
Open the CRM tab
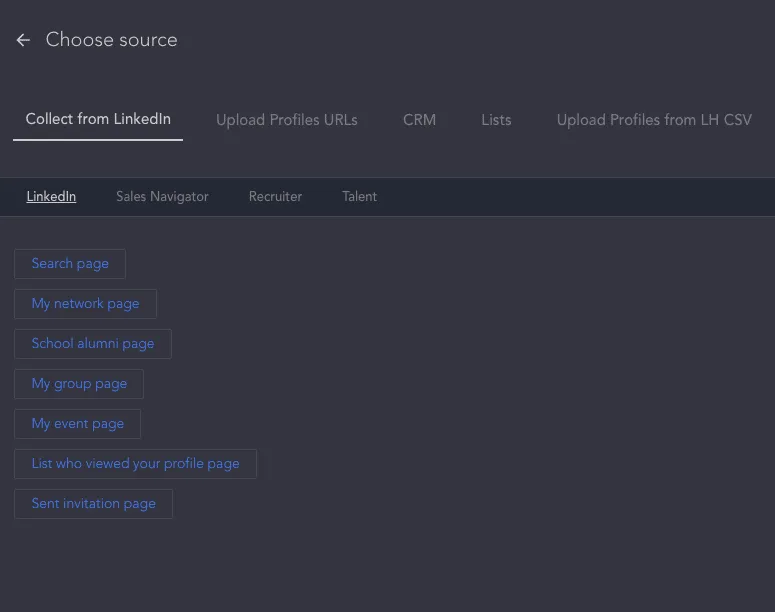pyautogui.click(x=419, y=120)
